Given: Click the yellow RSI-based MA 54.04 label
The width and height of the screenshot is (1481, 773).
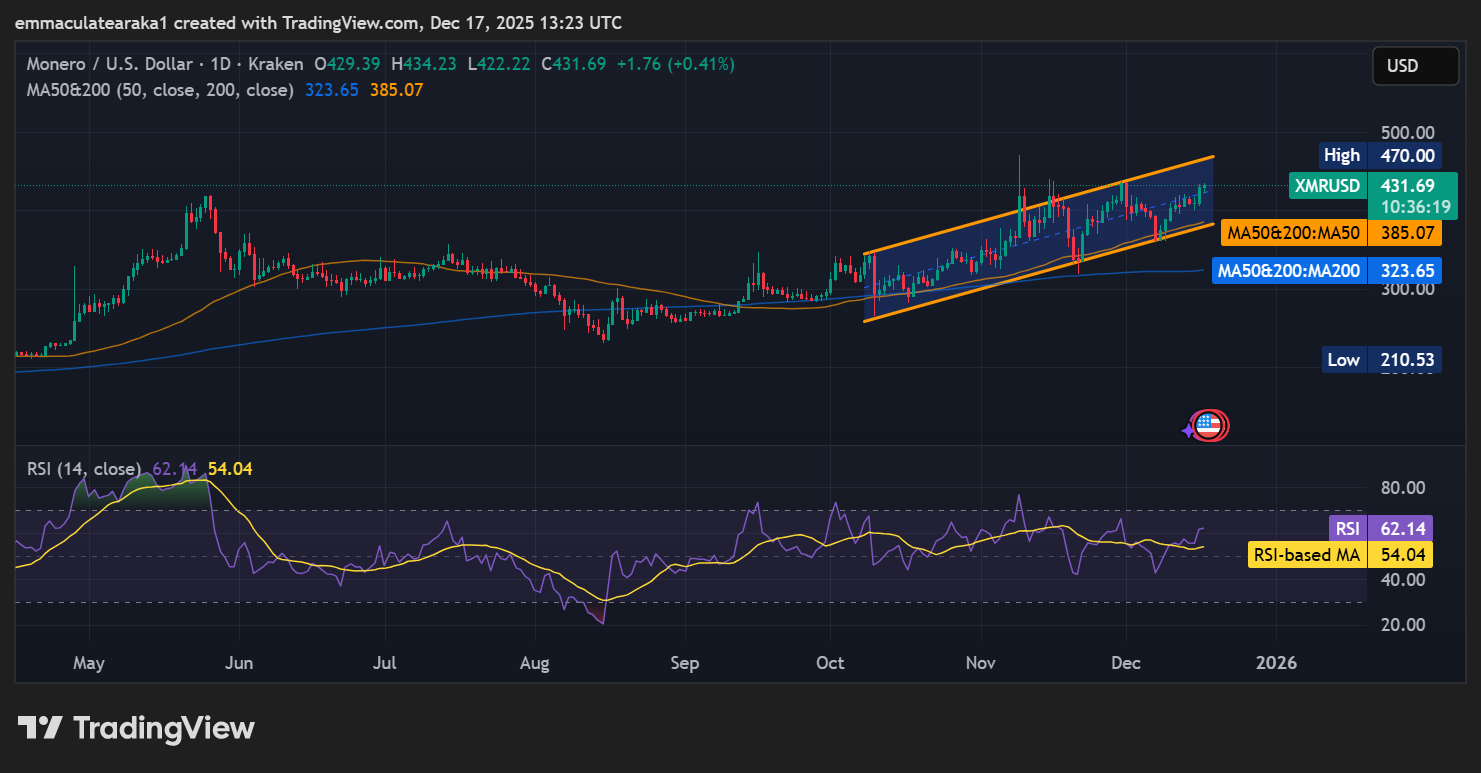Looking at the screenshot, I should [x=1340, y=555].
